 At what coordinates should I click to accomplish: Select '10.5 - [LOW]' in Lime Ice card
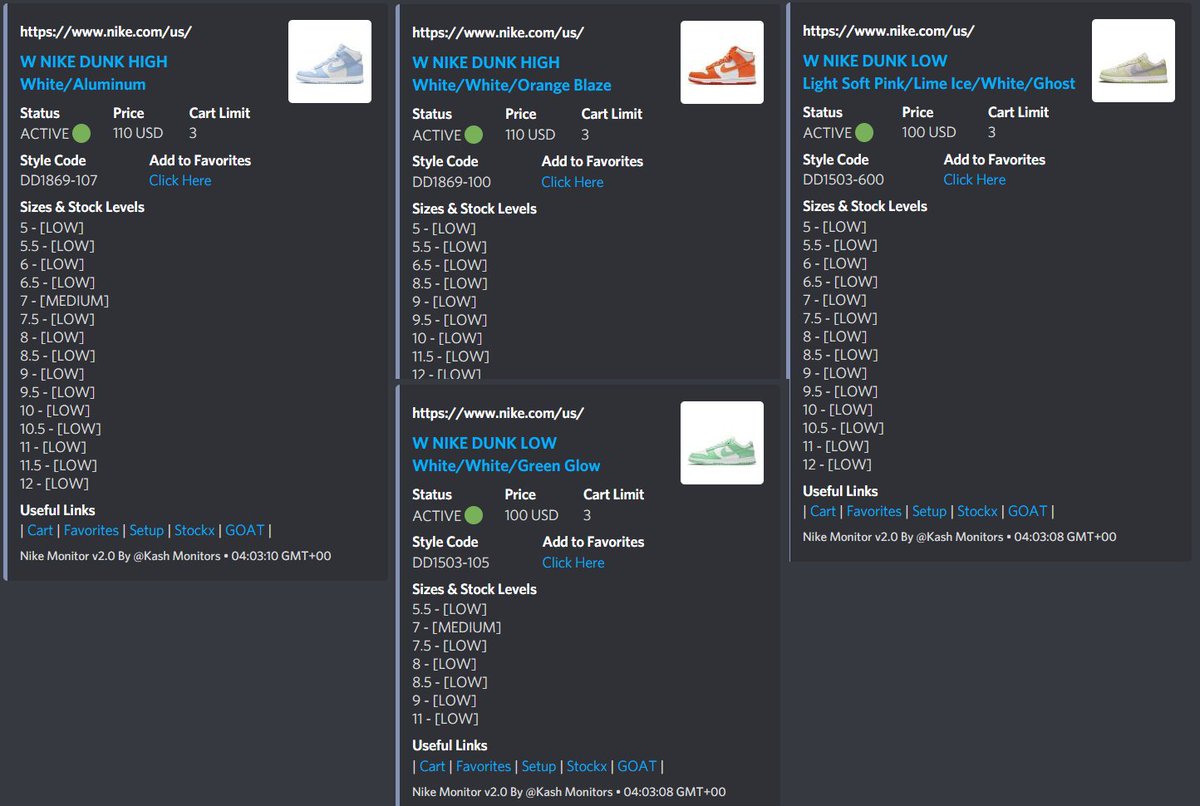point(844,427)
